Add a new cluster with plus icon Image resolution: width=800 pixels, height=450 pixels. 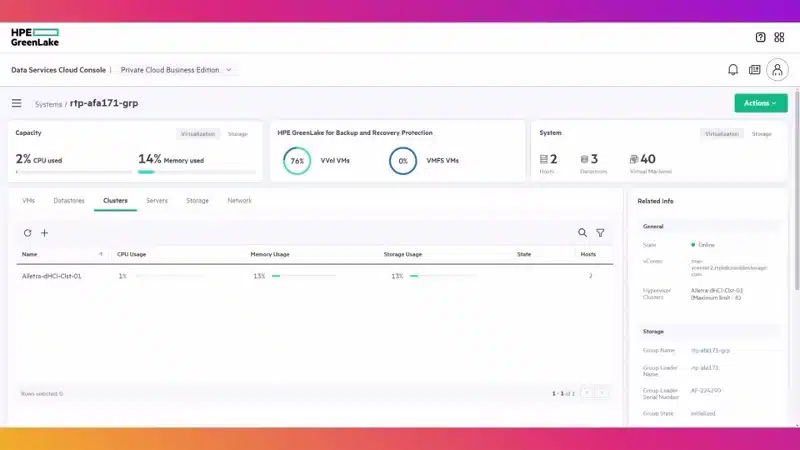[44, 233]
